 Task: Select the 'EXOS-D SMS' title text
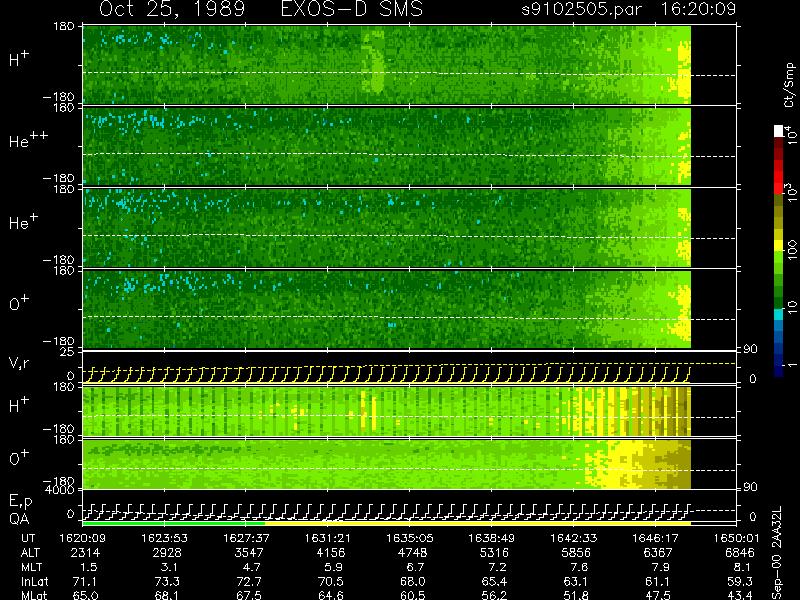[x=352, y=9]
